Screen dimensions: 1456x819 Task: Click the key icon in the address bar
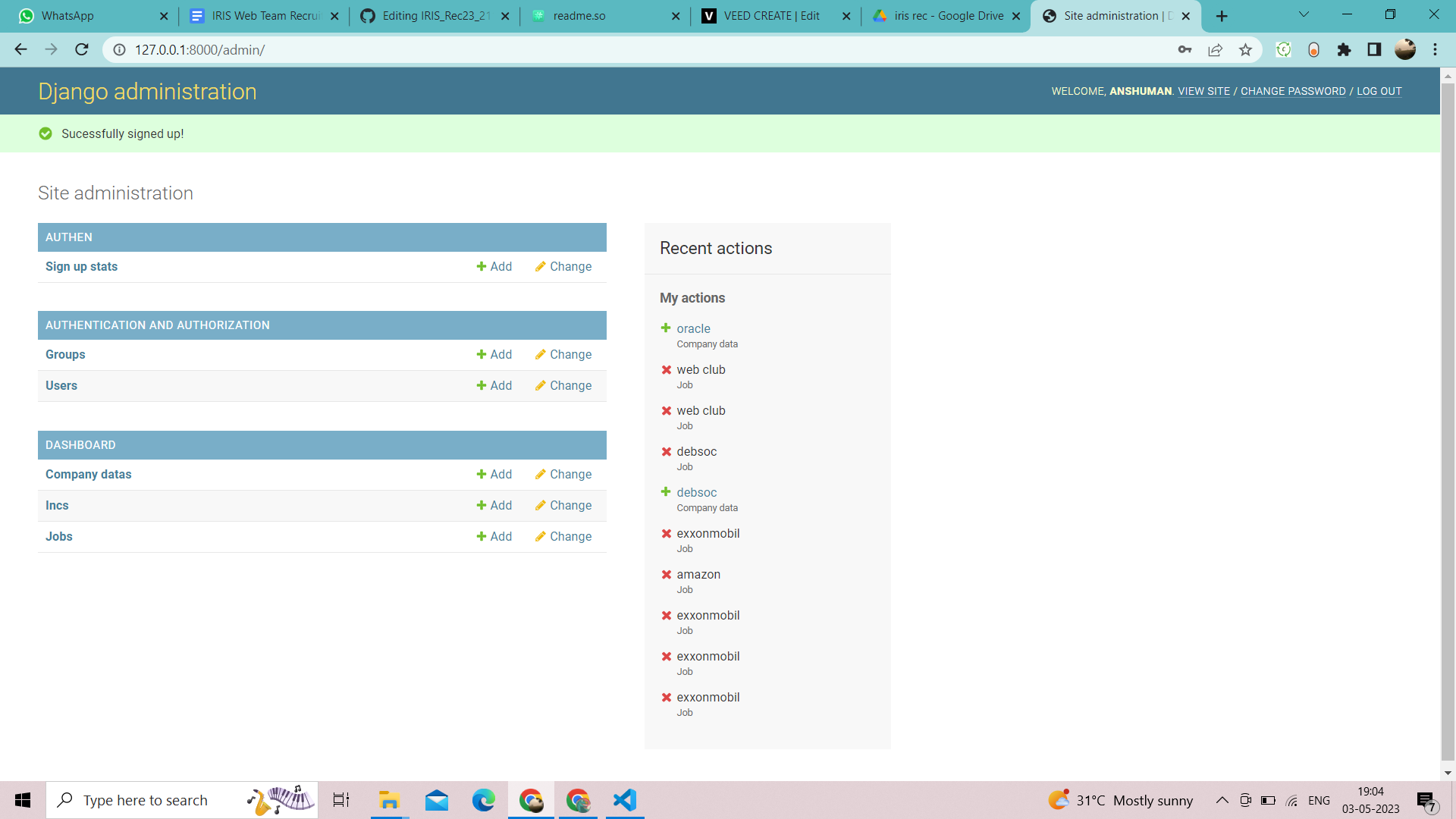click(x=1185, y=49)
